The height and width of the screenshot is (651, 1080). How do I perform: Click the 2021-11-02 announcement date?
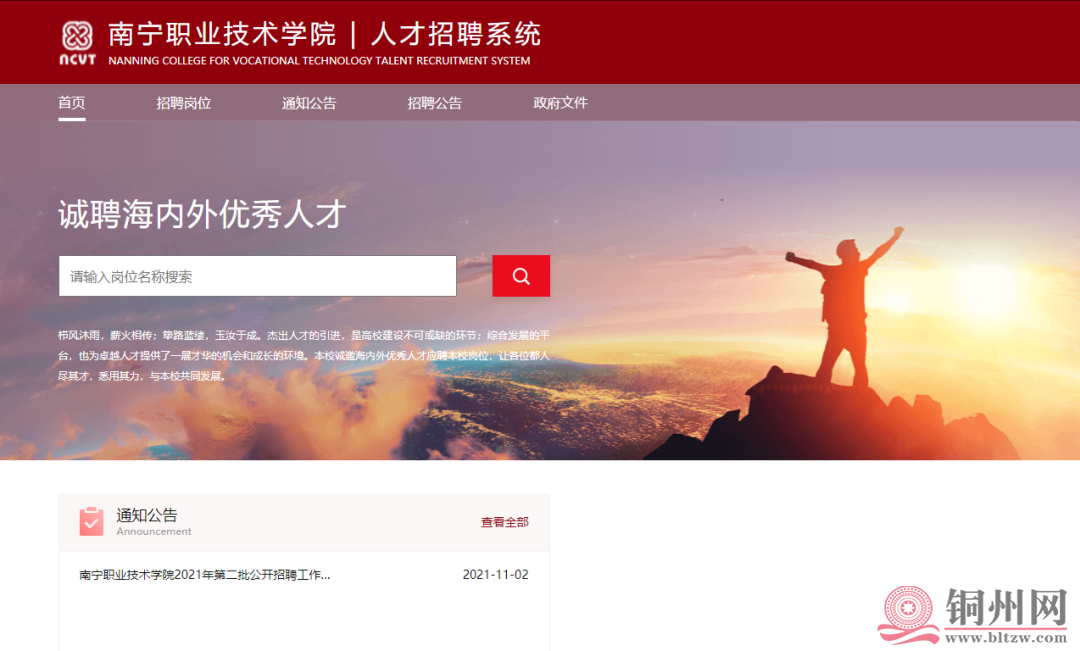[x=495, y=575]
